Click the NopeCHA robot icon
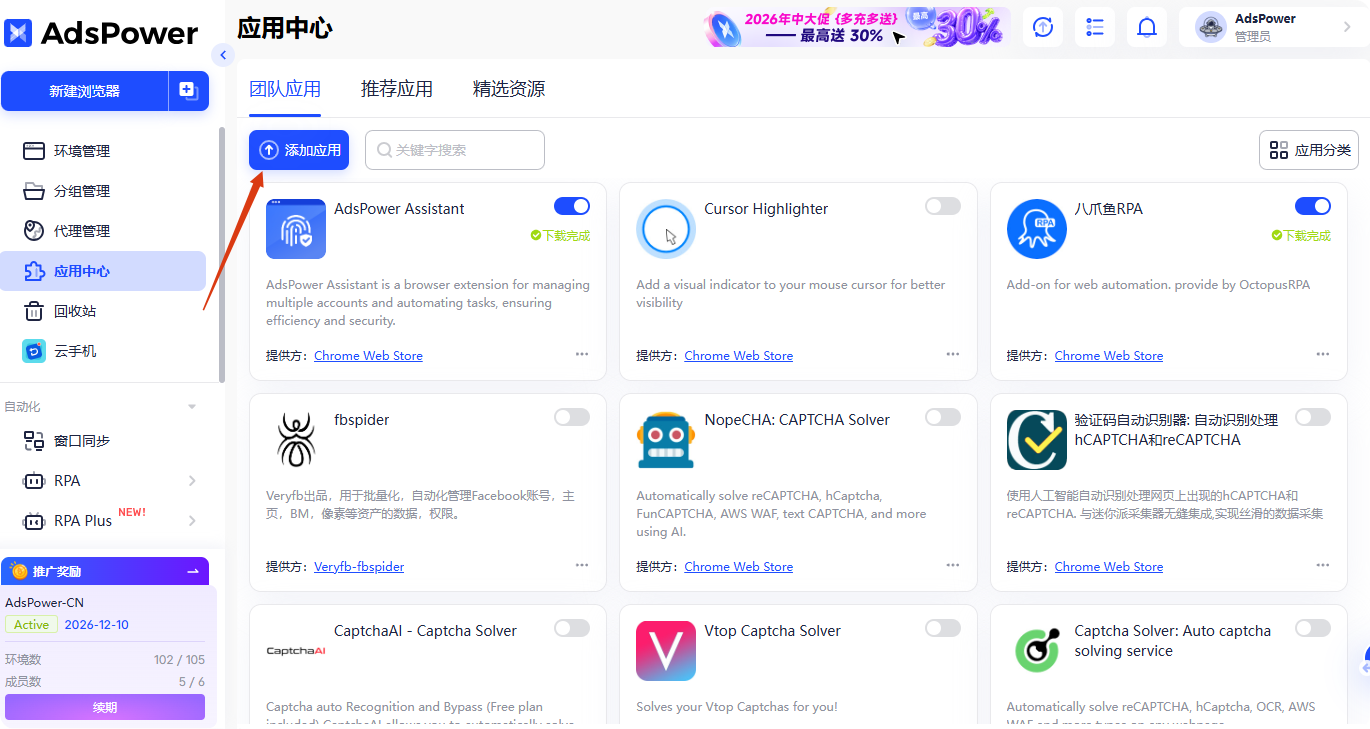Image resolution: width=1370 pixels, height=729 pixels. pos(666,440)
